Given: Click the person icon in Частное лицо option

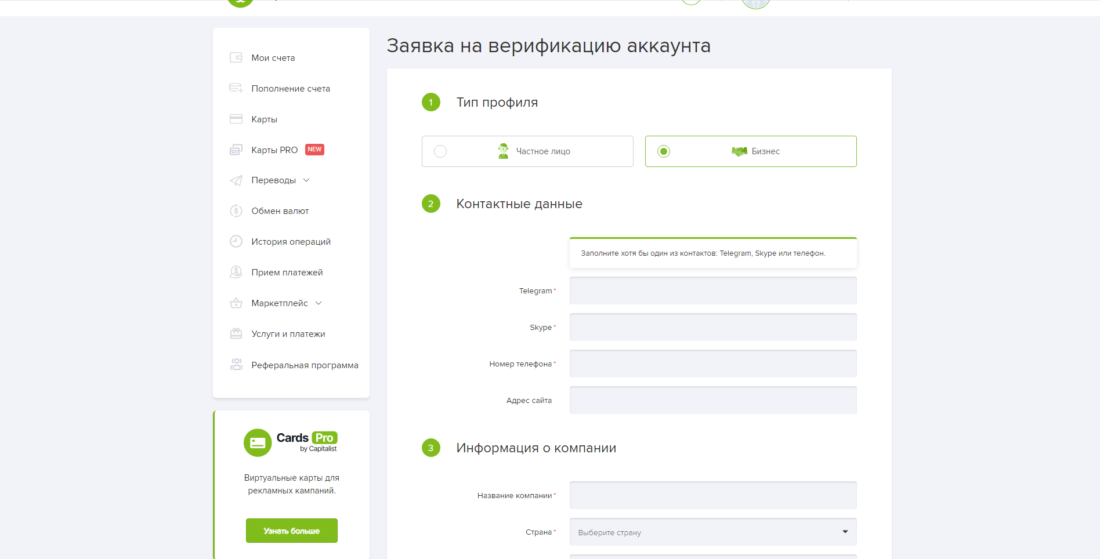Looking at the screenshot, I should pyautogui.click(x=503, y=151).
